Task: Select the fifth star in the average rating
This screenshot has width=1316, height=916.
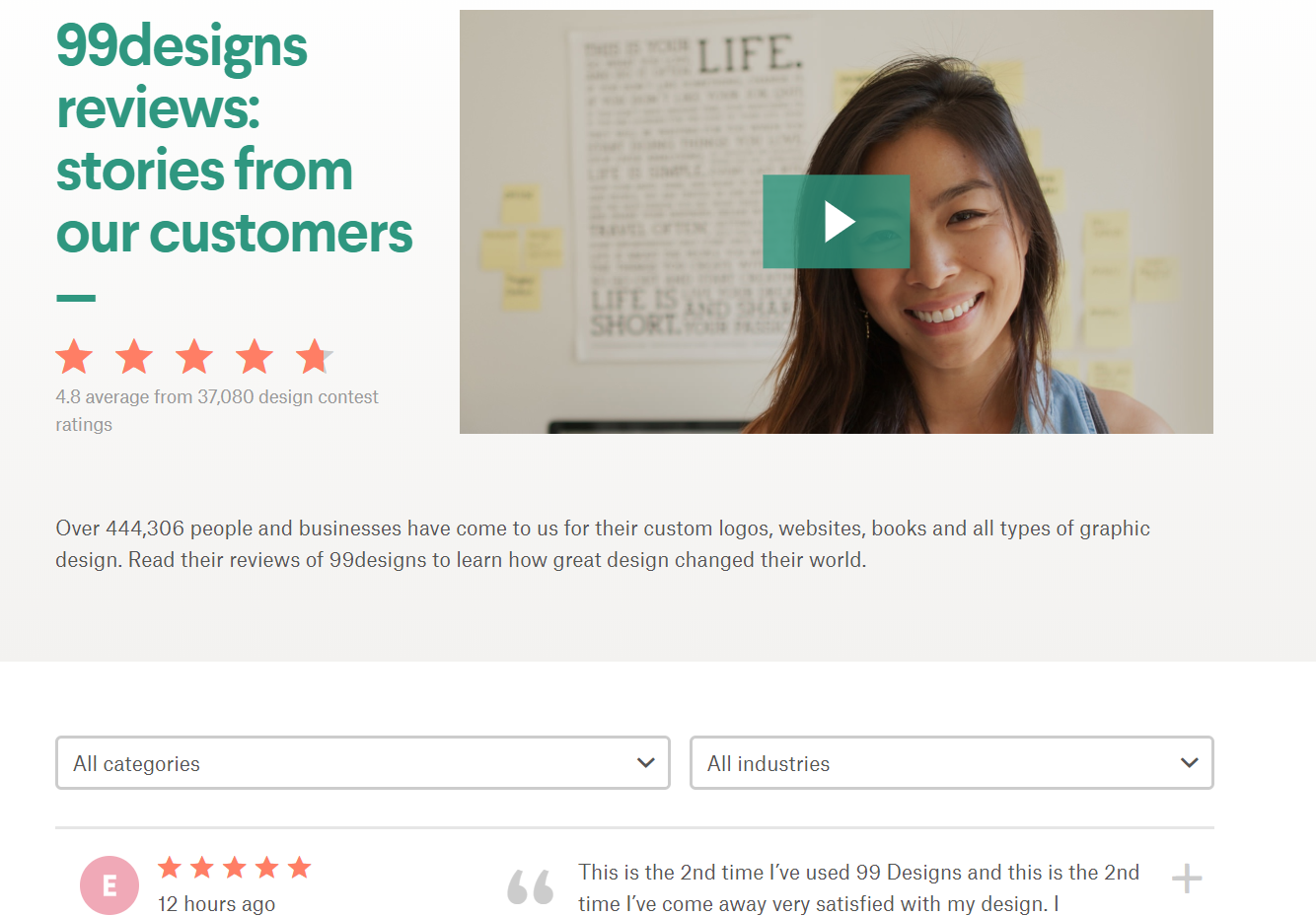Action: coord(315,357)
